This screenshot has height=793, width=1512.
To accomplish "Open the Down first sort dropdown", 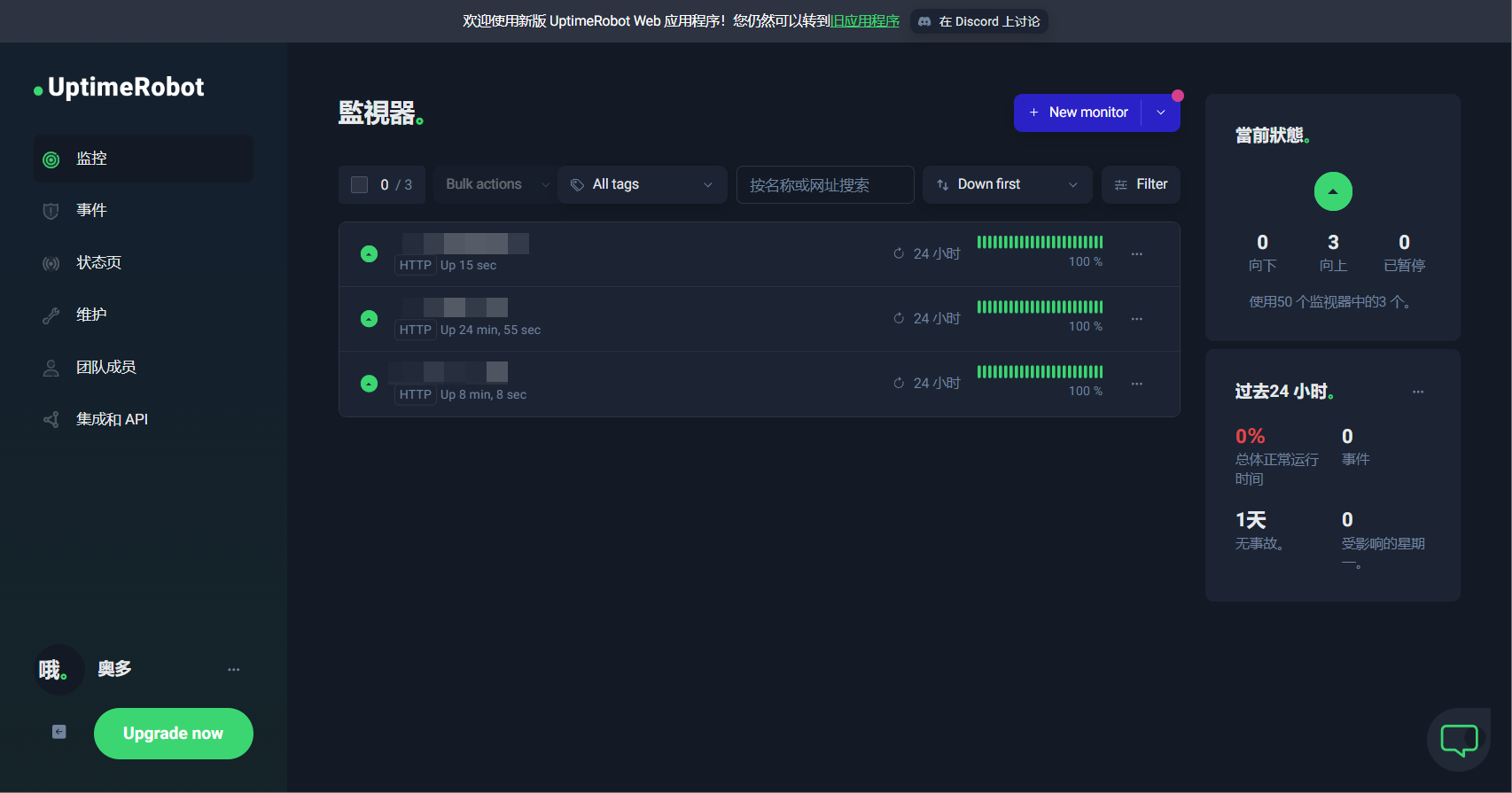I will click(x=1008, y=184).
